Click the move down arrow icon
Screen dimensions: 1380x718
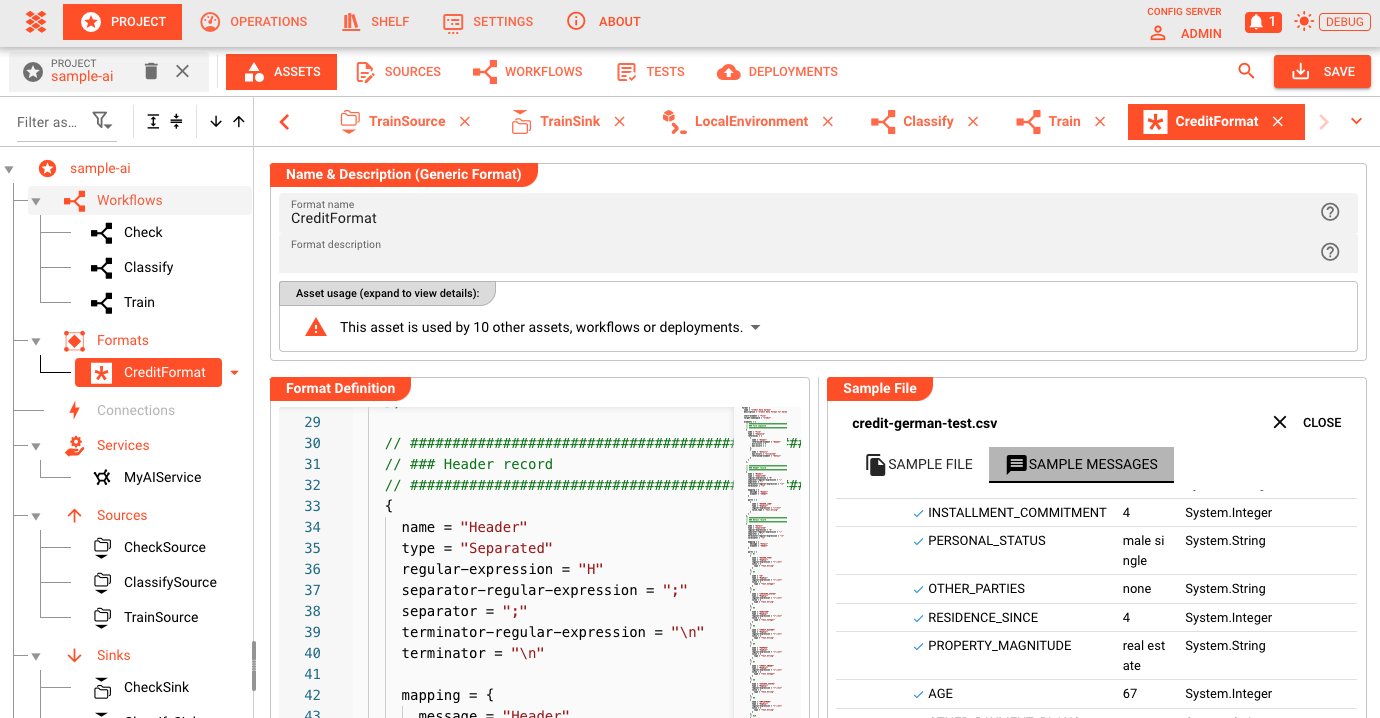click(x=216, y=121)
